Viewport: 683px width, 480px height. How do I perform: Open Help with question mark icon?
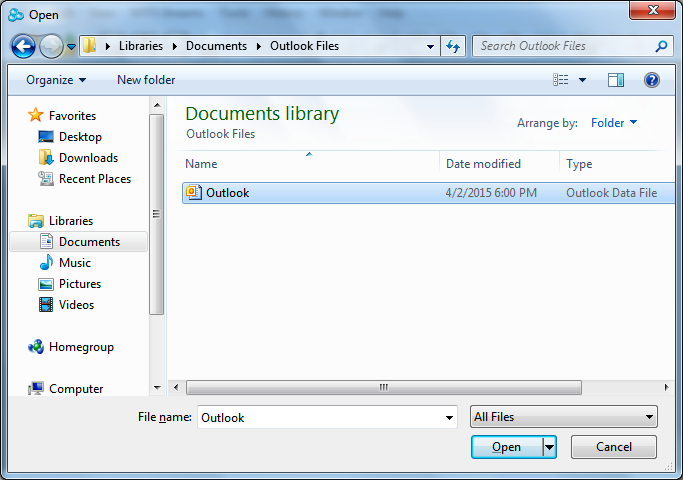tap(652, 80)
